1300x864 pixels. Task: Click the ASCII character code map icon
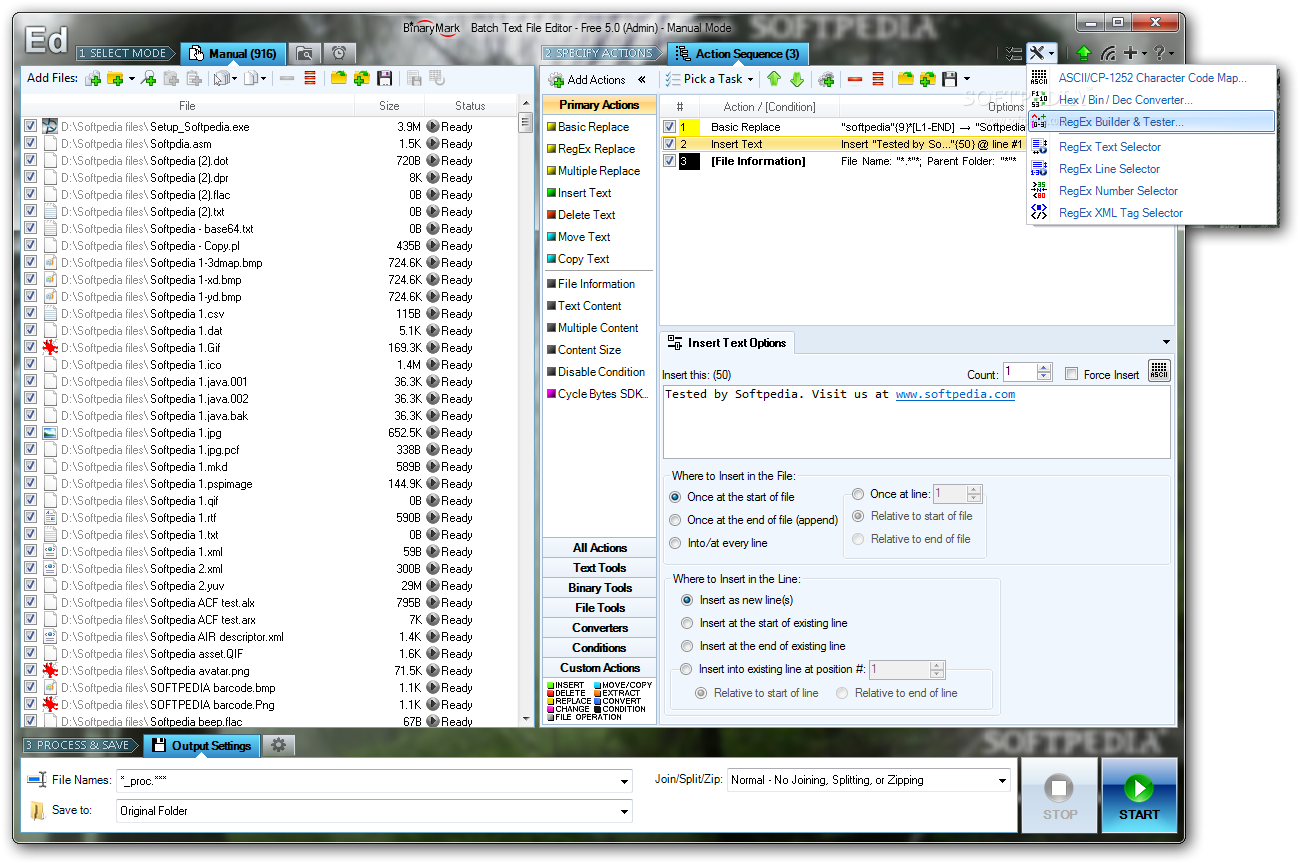pos(1039,78)
